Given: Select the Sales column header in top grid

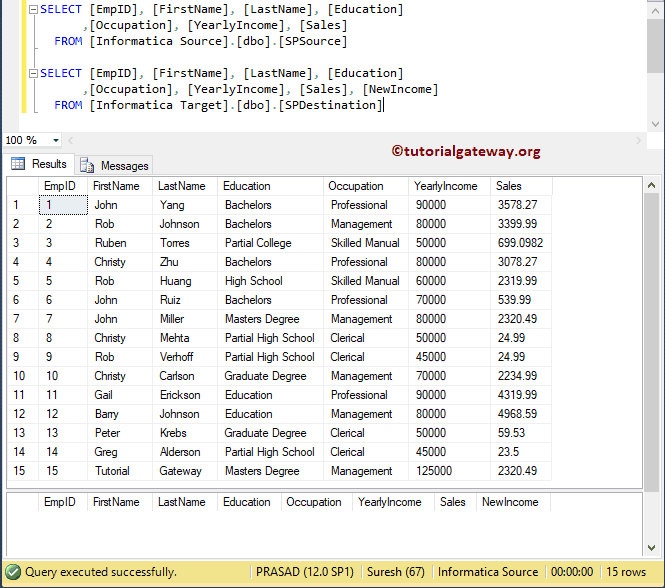Looking at the screenshot, I should (508, 186).
